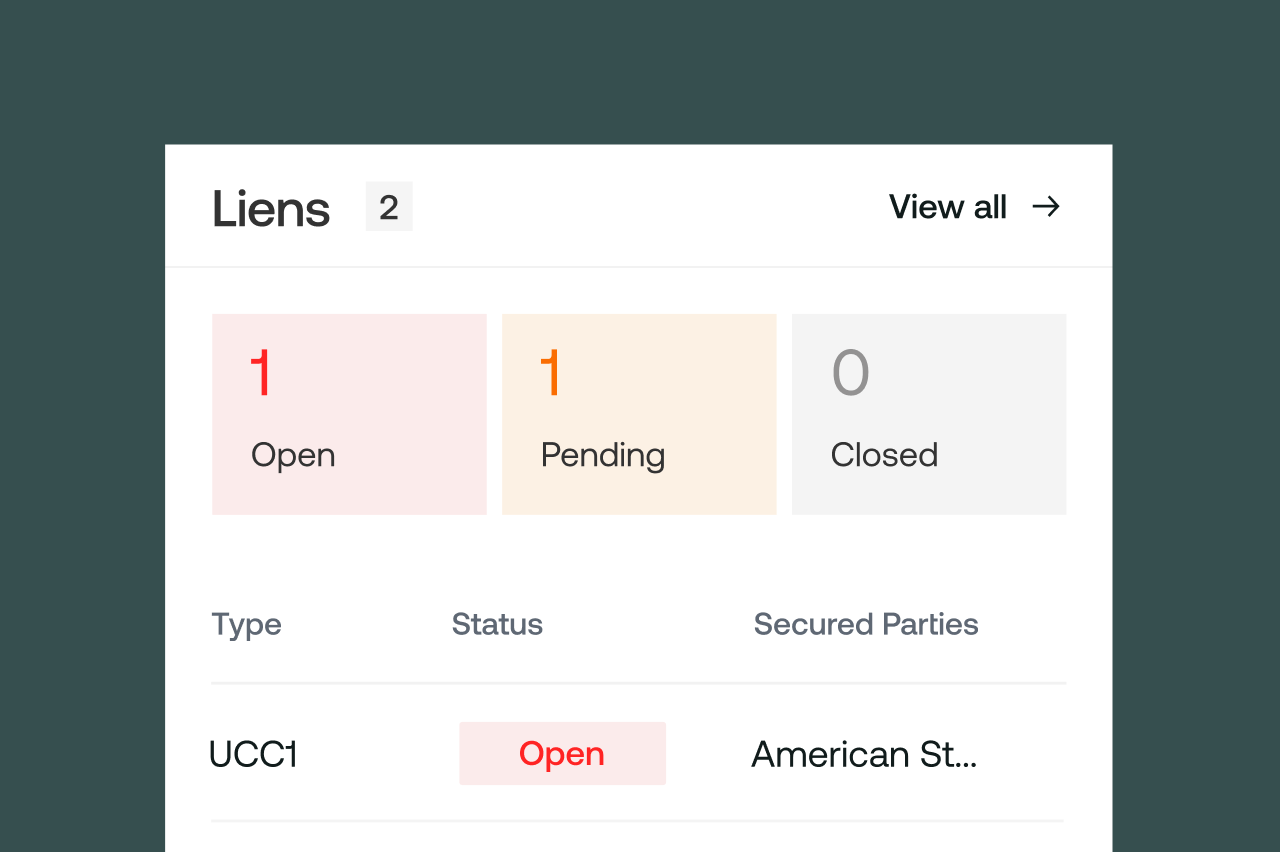Open the View all liens link
This screenshot has height=852, width=1280.
pos(947,207)
